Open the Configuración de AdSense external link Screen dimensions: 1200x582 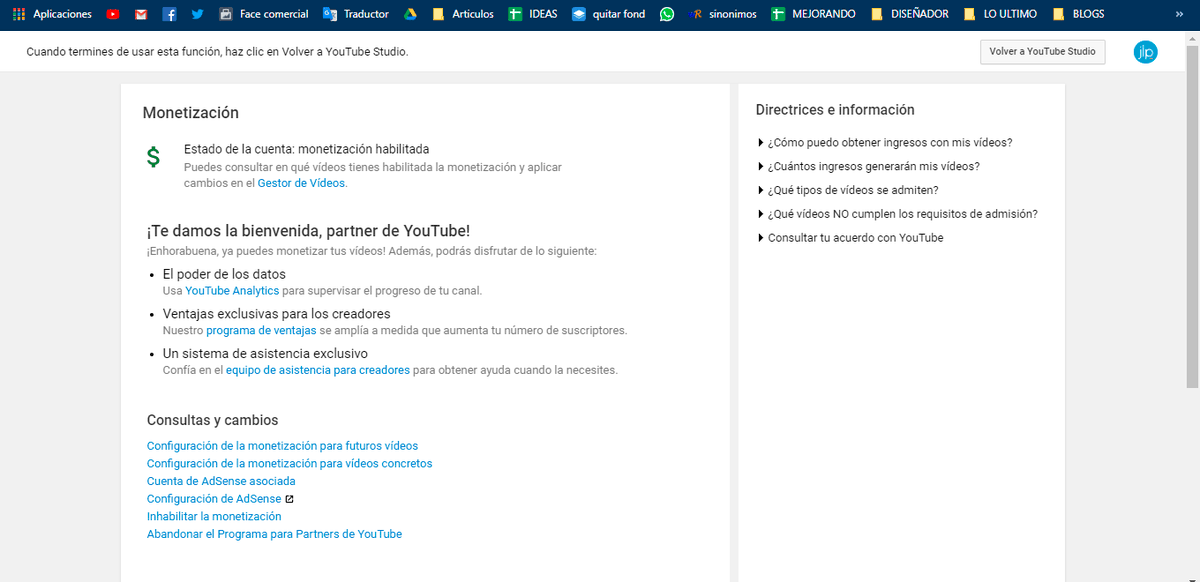point(220,499)
